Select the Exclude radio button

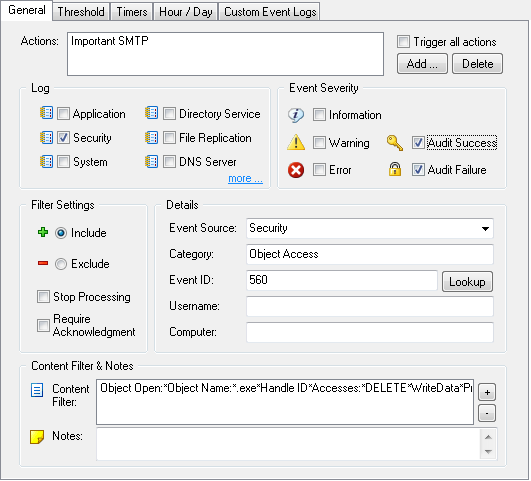click(x=61, y=264)
